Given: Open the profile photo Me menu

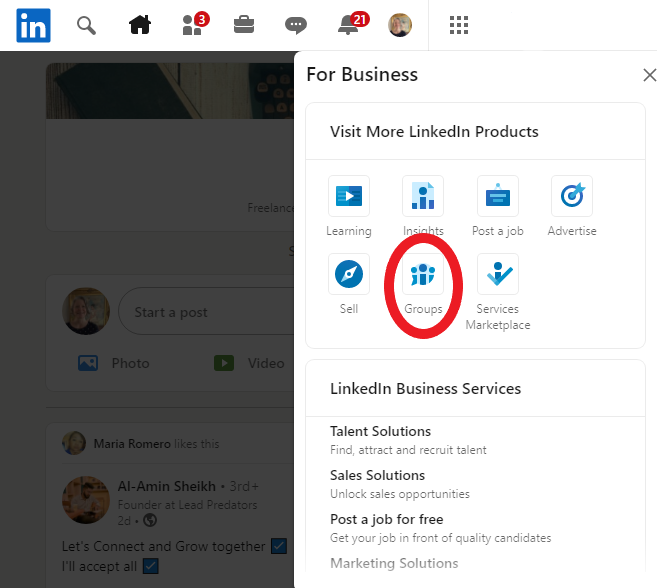Looking at the screenshot, I should pyautogui.click(x=400, y=25).
